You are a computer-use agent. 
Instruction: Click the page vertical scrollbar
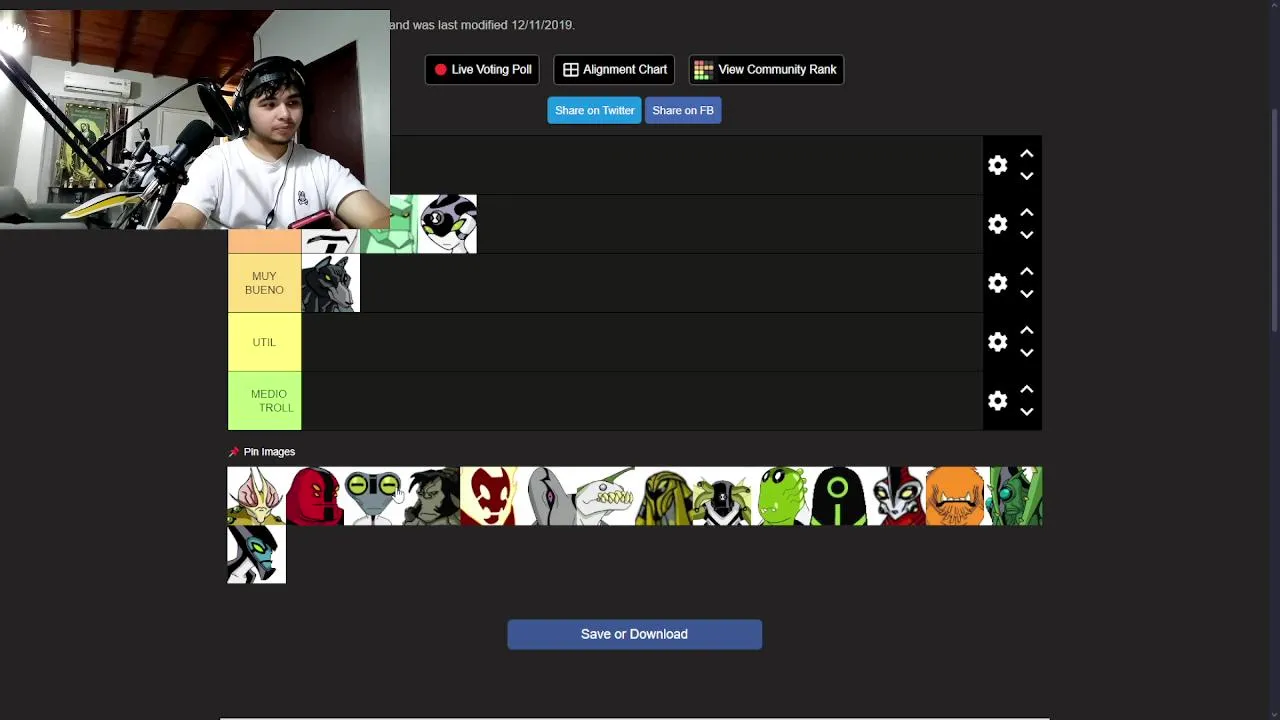(1274, 220)
